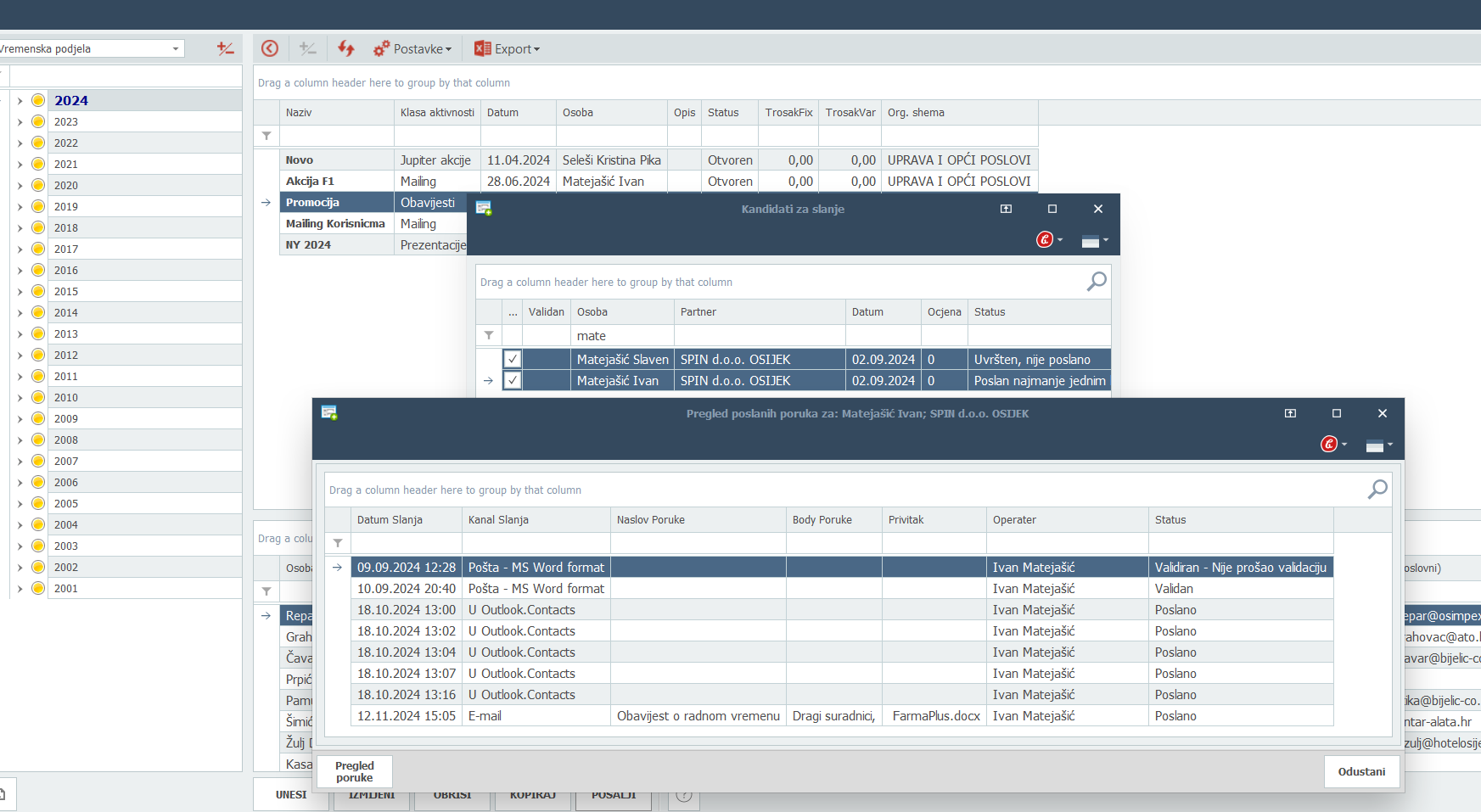The height and width of the screenshot is (812, 1481).
Task: Click the filter funnel icon in the sent messages grid
Action: click(338, 543)
